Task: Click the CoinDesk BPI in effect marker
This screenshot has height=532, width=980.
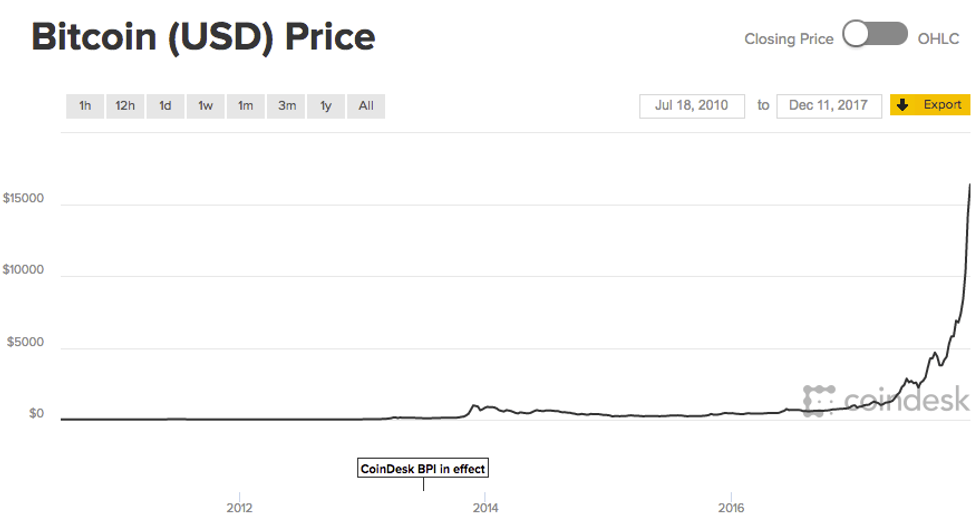Action: (x=423, y=468)
